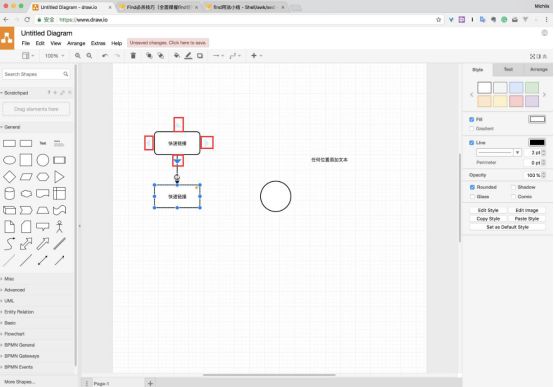Click the Zoom In magnifier icon
This screenshot has width=554, height=387.
click(x=78, y=55)
